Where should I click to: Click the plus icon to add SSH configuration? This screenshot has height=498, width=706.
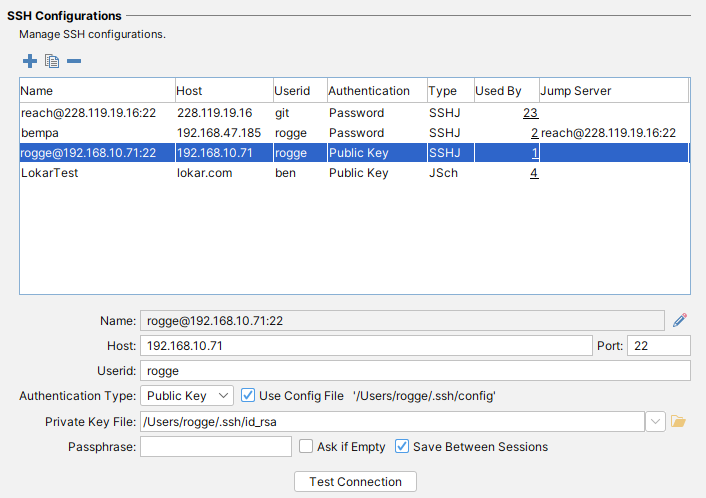click(x=30, y=62)
